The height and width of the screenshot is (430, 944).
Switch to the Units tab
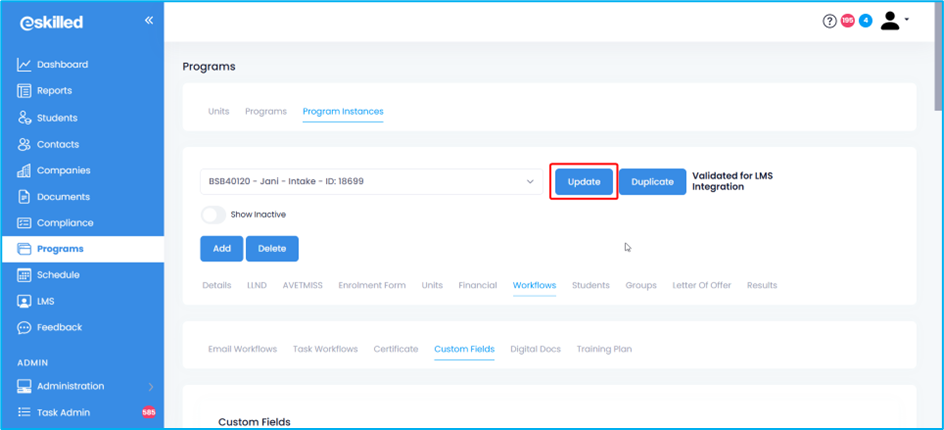(218, 111)
